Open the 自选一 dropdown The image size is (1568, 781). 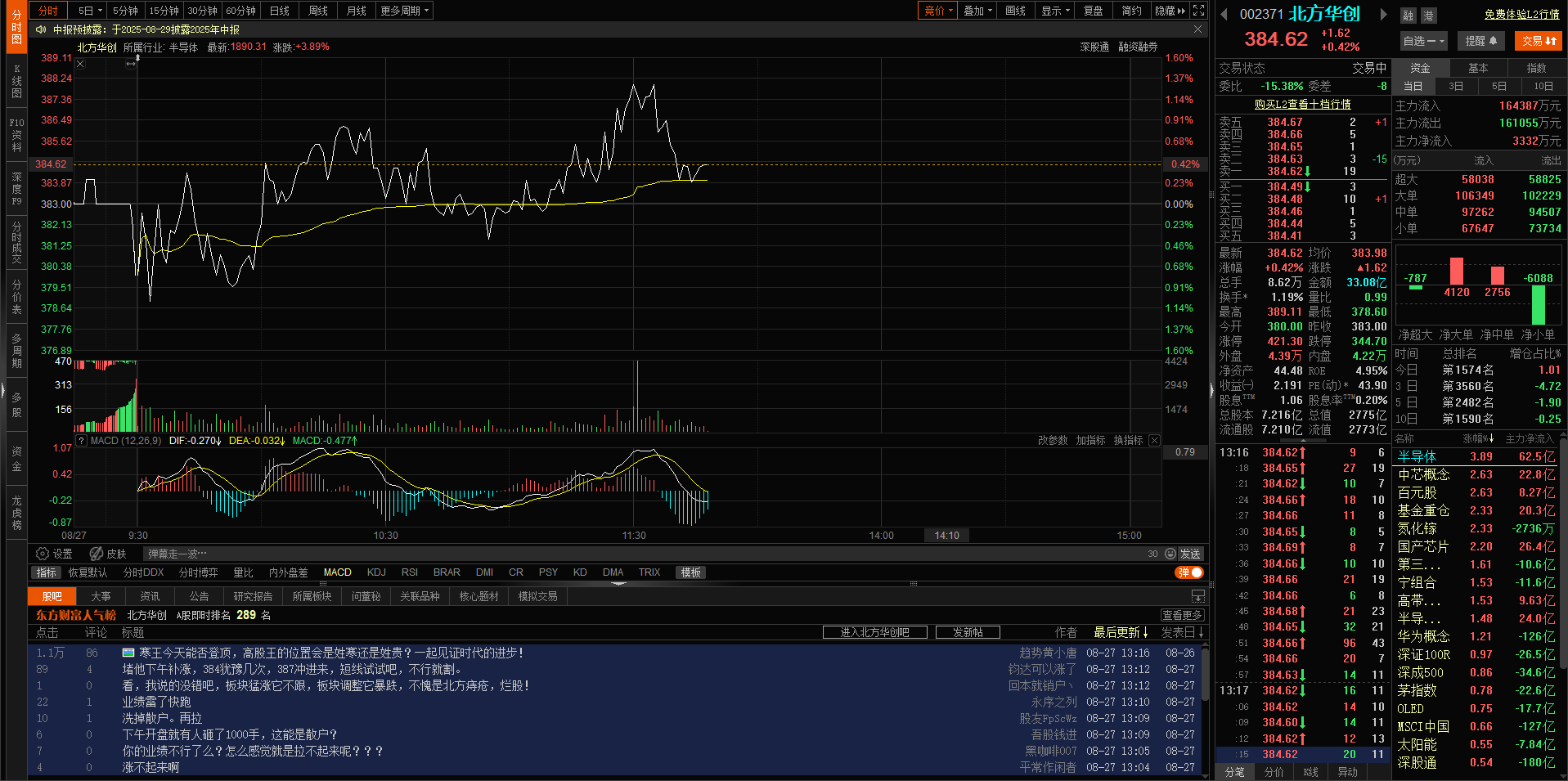pyautogui.click(x=1424, y=41)
